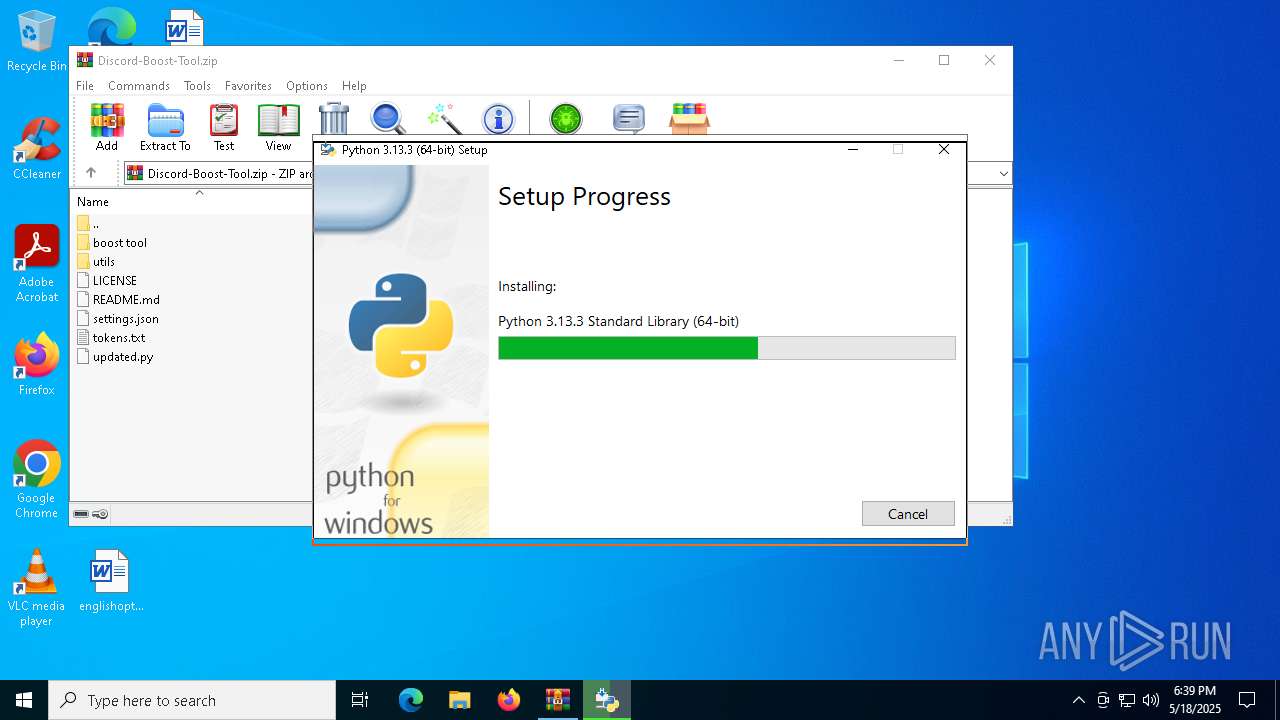The width and height of the screenshot is (1280, 720).
Task: Show hidden system tray icons chevron
Action: pos(1078,700)
